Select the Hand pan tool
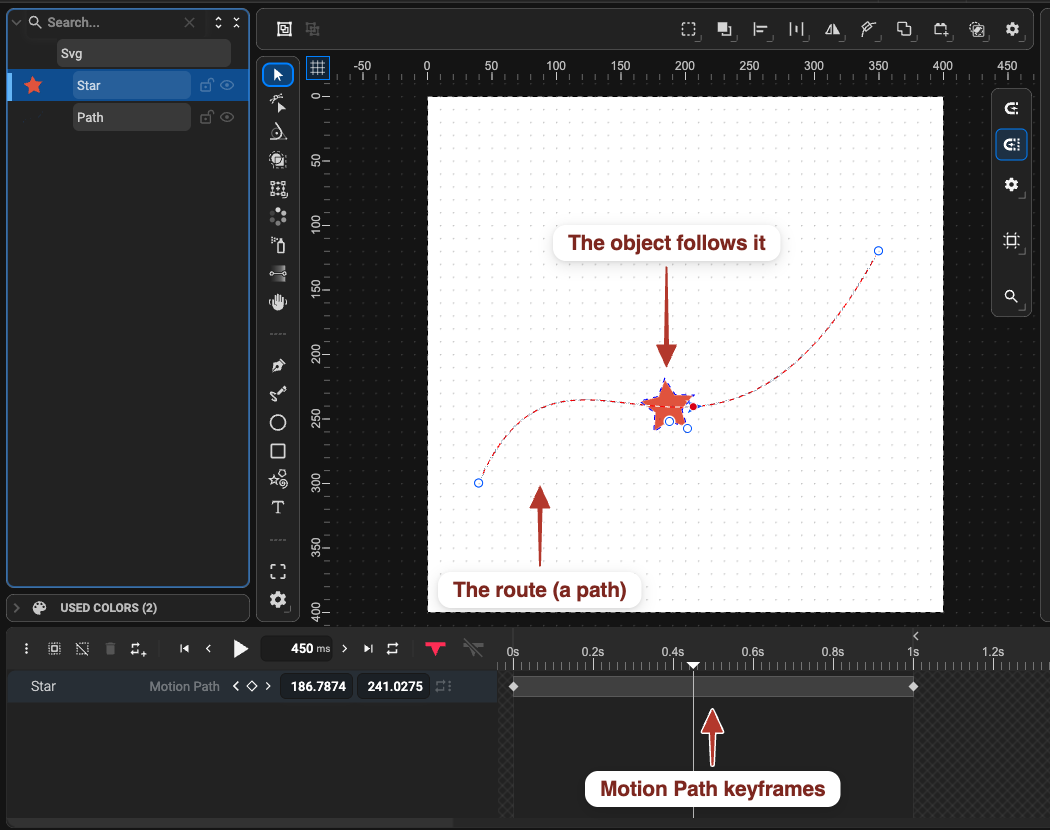Image resolution: width=1050 pixels, height=830 pixels. pyautogui.click(x=278, y=303)
